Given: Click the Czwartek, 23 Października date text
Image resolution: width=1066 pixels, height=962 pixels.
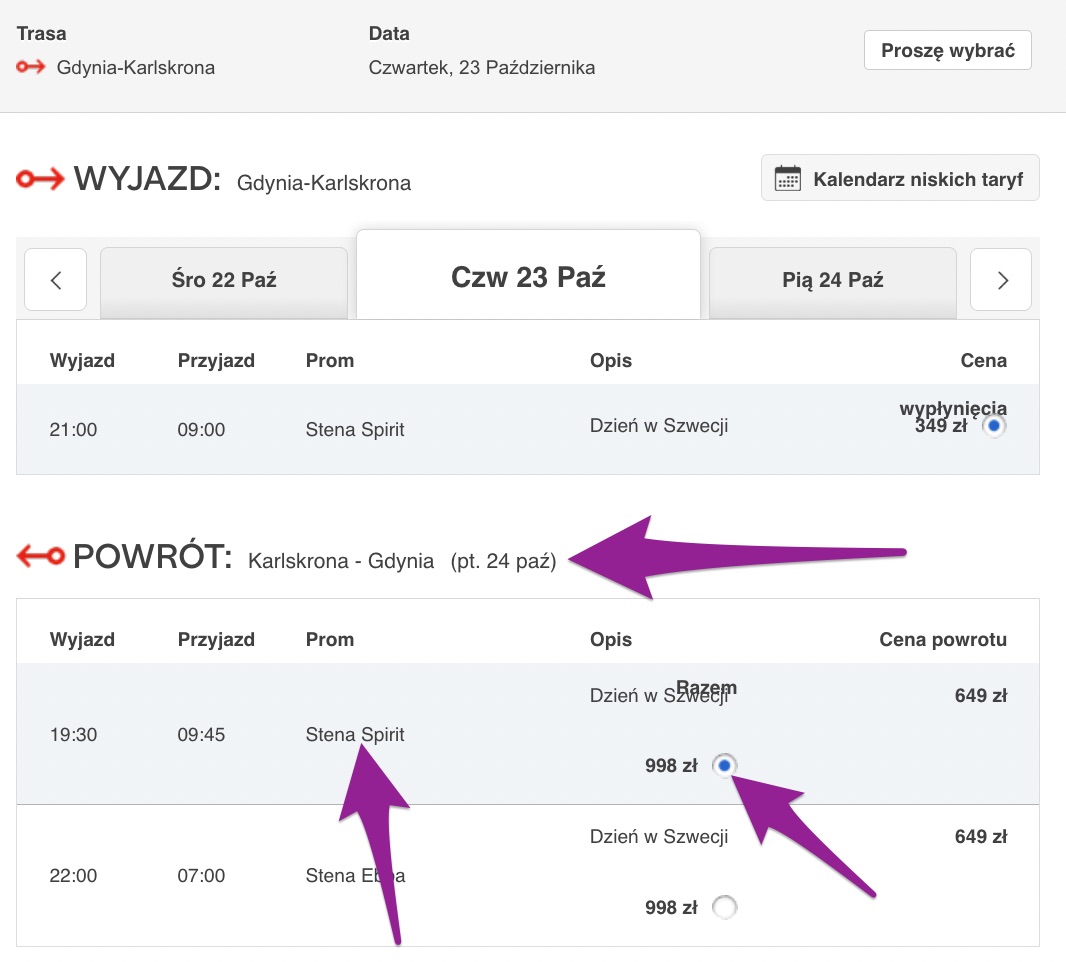Looking at the screenshot, I should pos(482,68).
